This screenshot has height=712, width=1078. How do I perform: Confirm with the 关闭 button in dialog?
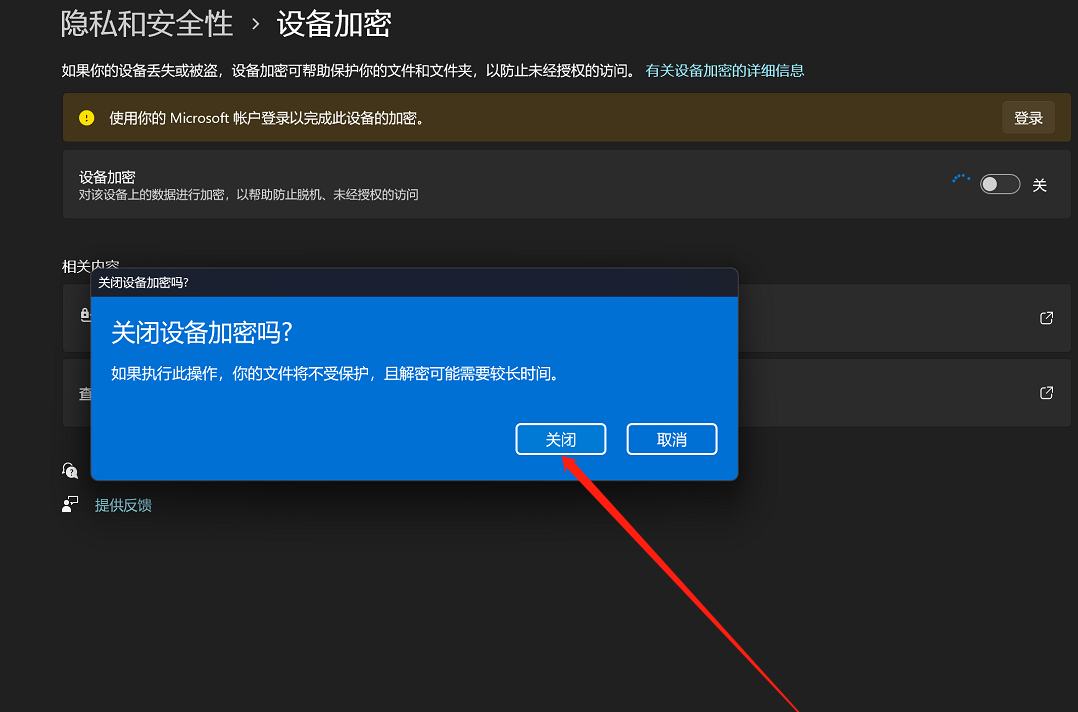560,439
